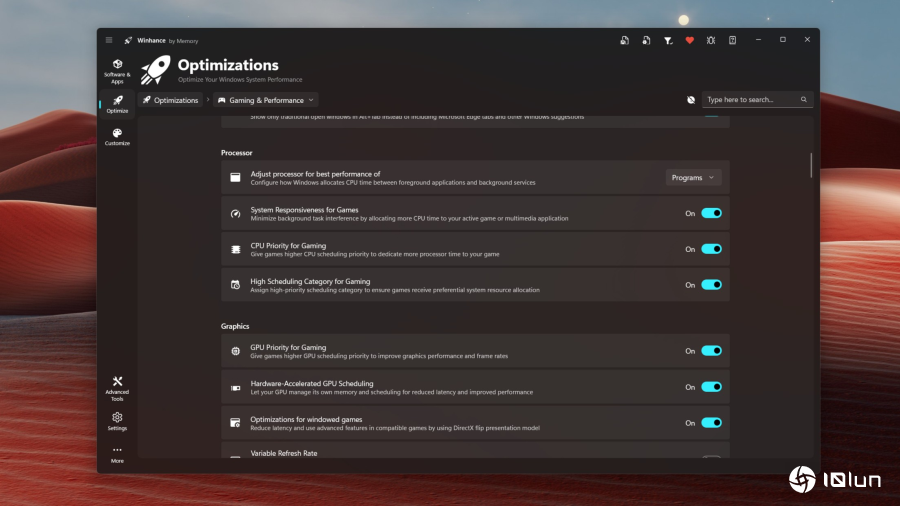Image resolution: width=900 pixels, height=506 pixels.
Task: Click the save config file icon
Action: [x=624, y=40]
